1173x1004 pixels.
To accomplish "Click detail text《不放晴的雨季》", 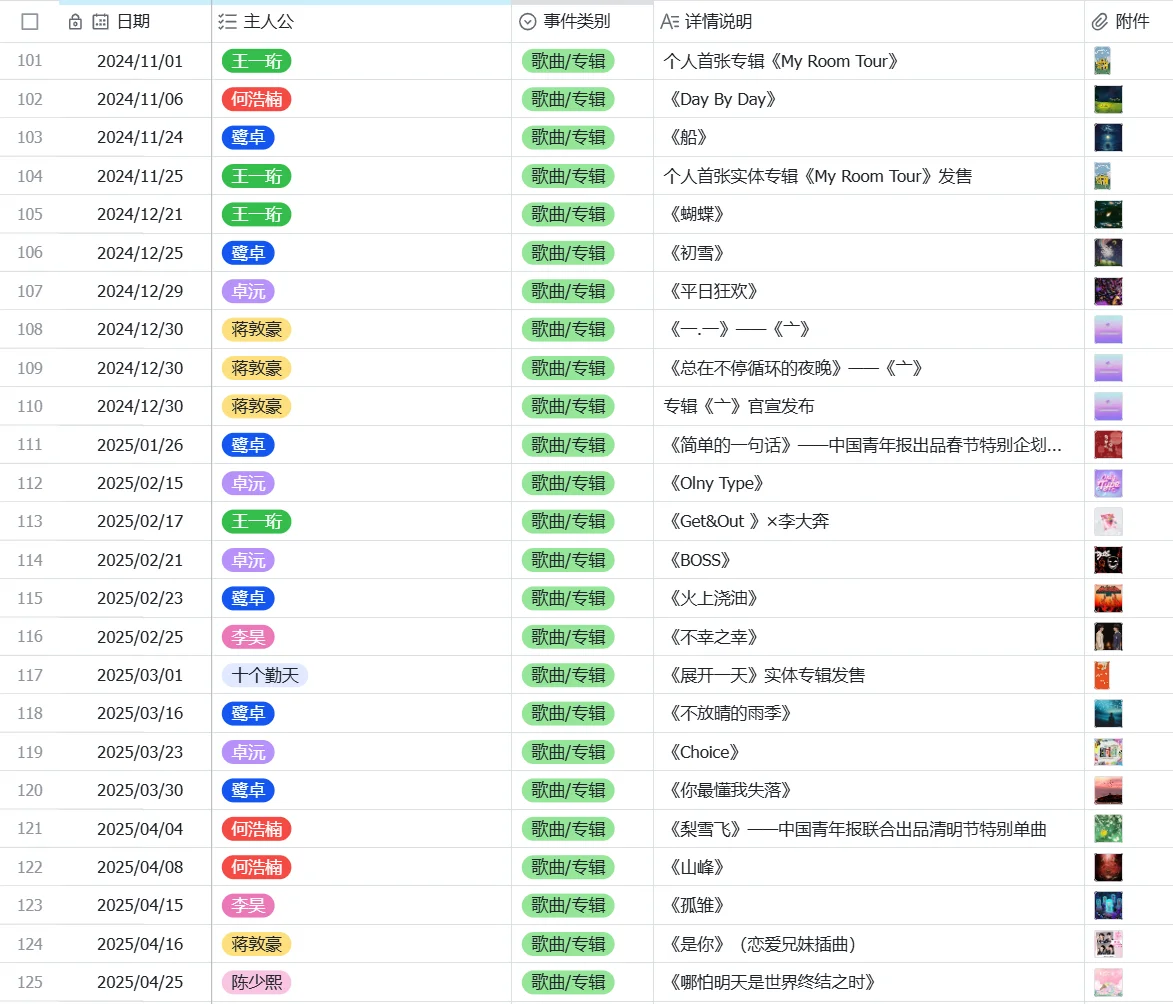I will pos(731,714).
